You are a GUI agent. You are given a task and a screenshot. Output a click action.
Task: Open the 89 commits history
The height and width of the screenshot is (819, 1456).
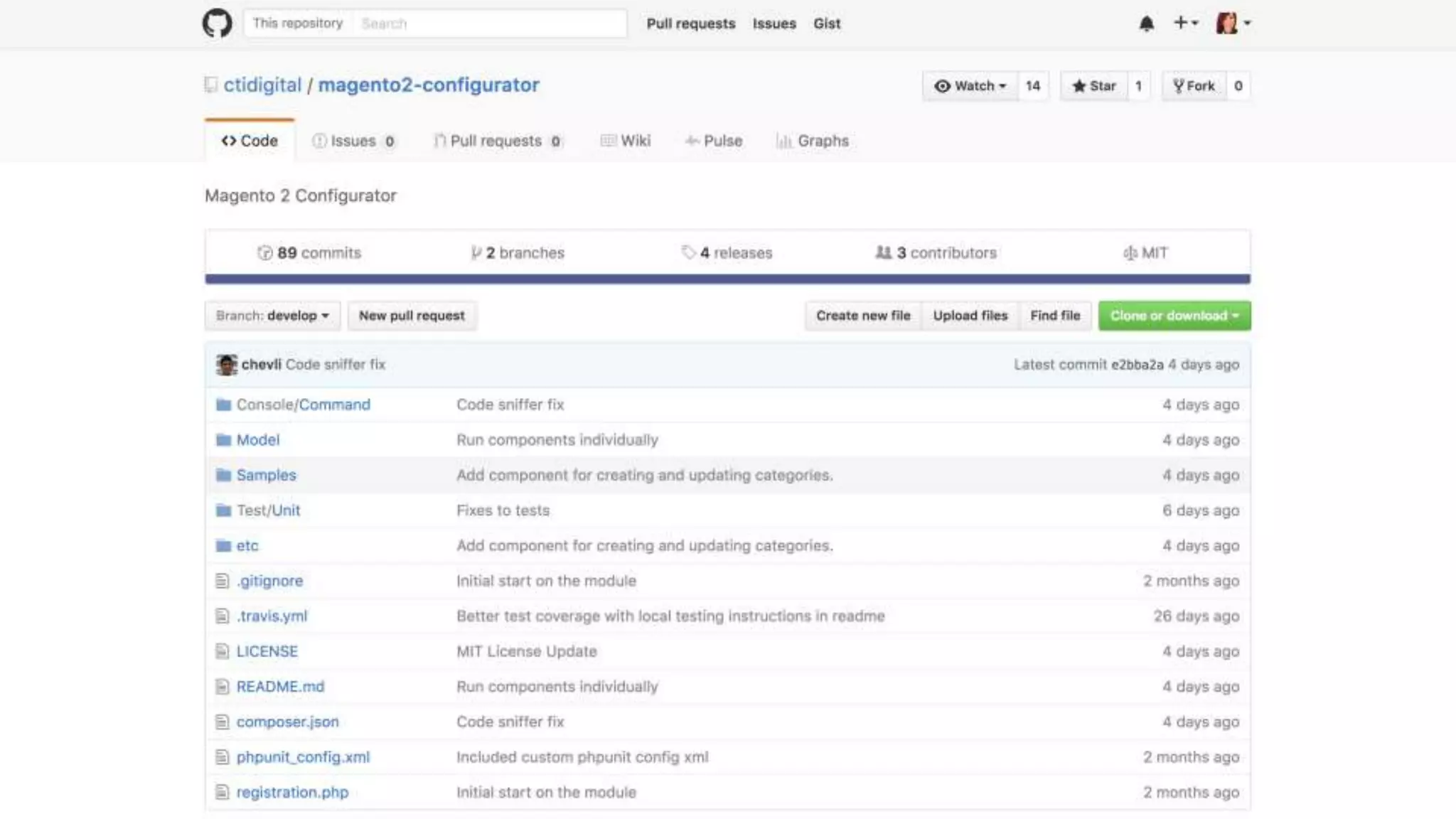tap(309, 253)
